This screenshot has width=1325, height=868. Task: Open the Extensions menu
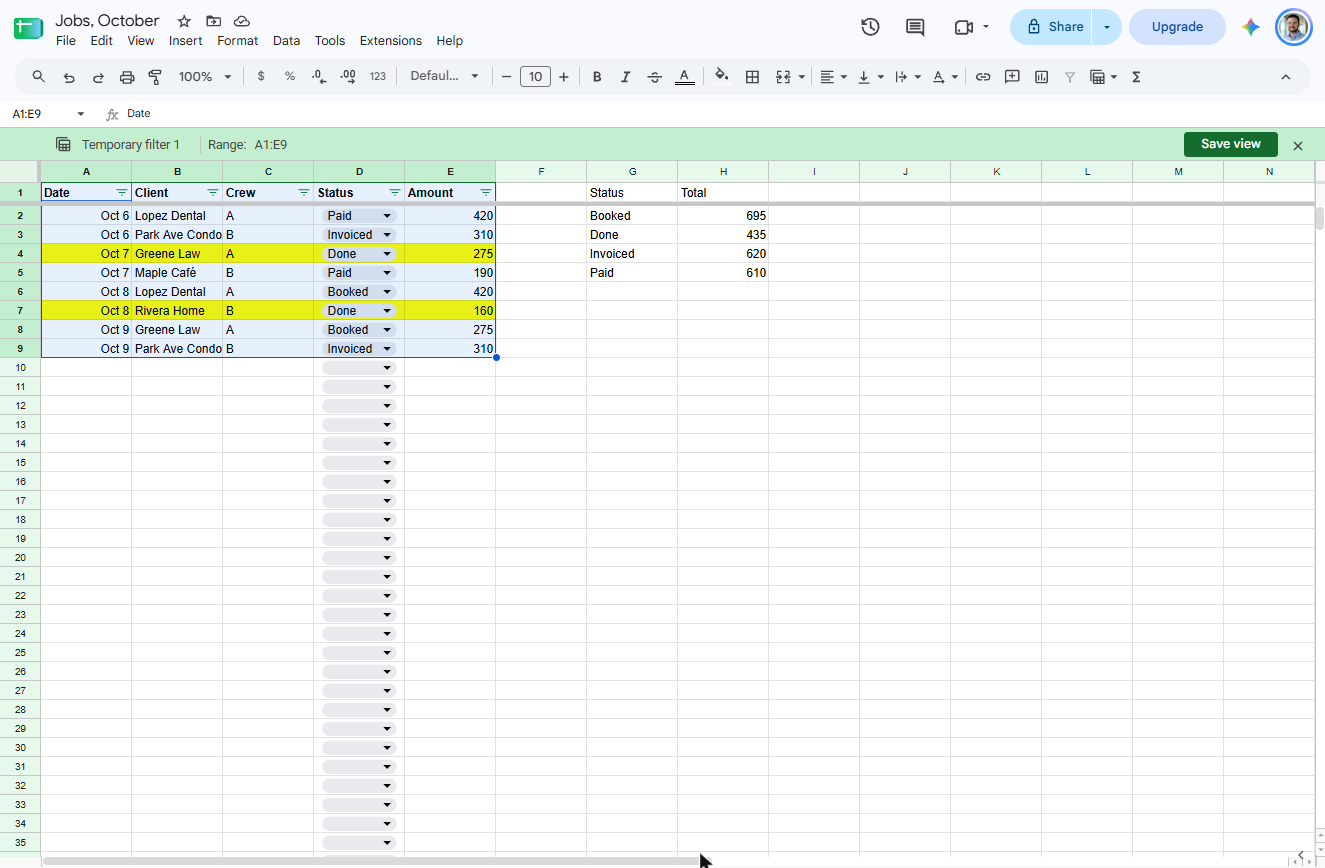391,41
